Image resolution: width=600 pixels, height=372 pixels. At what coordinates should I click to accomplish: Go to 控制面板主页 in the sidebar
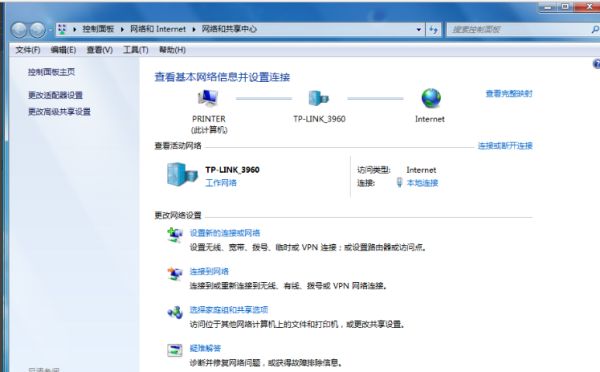pyautogui.click(x=51, y=72)
